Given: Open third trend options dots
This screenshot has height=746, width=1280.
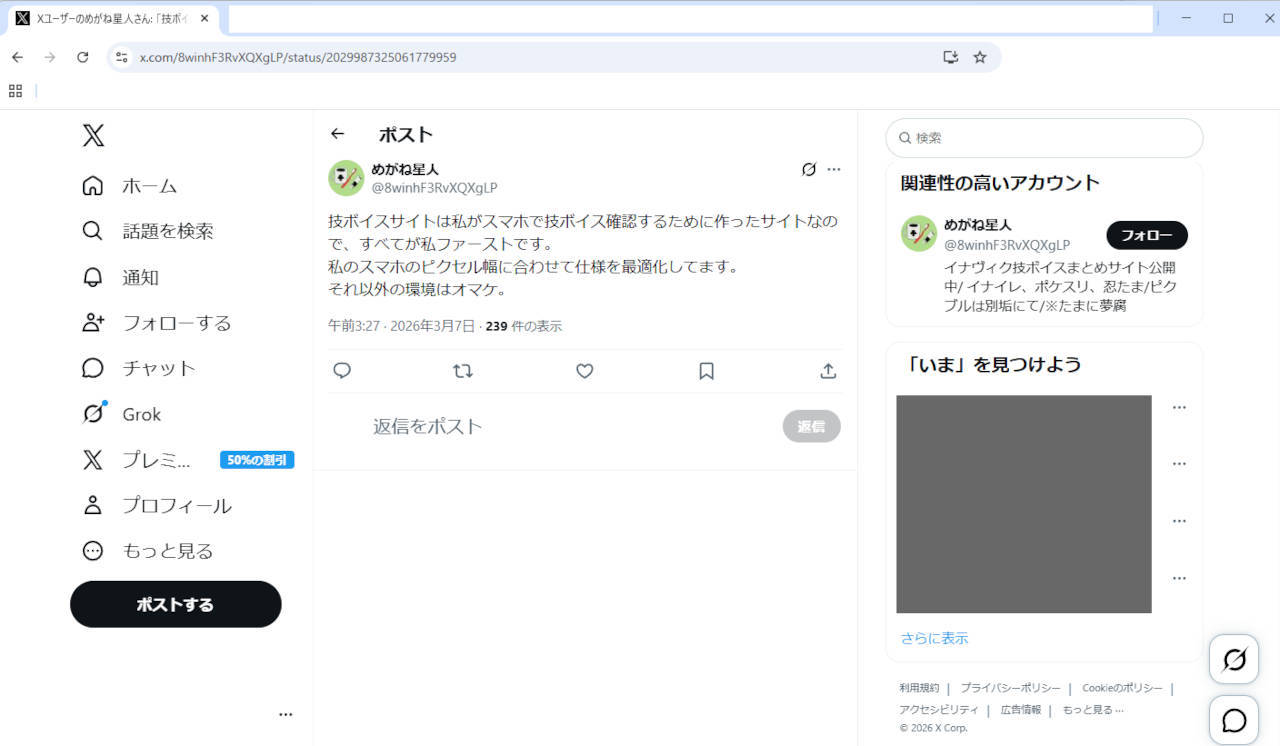Looking at the screenshot, I should 1179,521.
